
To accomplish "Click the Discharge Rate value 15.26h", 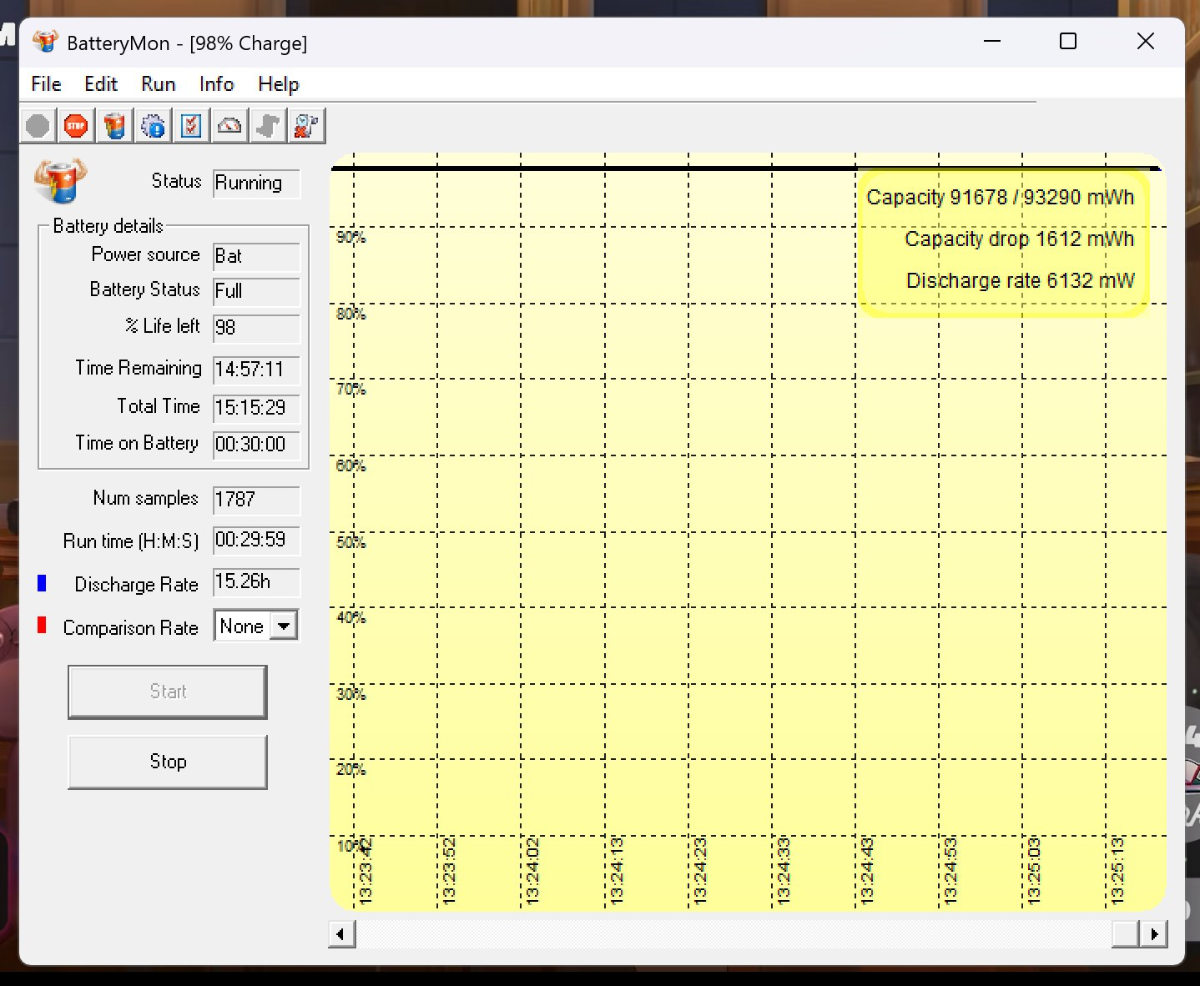I will [x=256, y=583].
